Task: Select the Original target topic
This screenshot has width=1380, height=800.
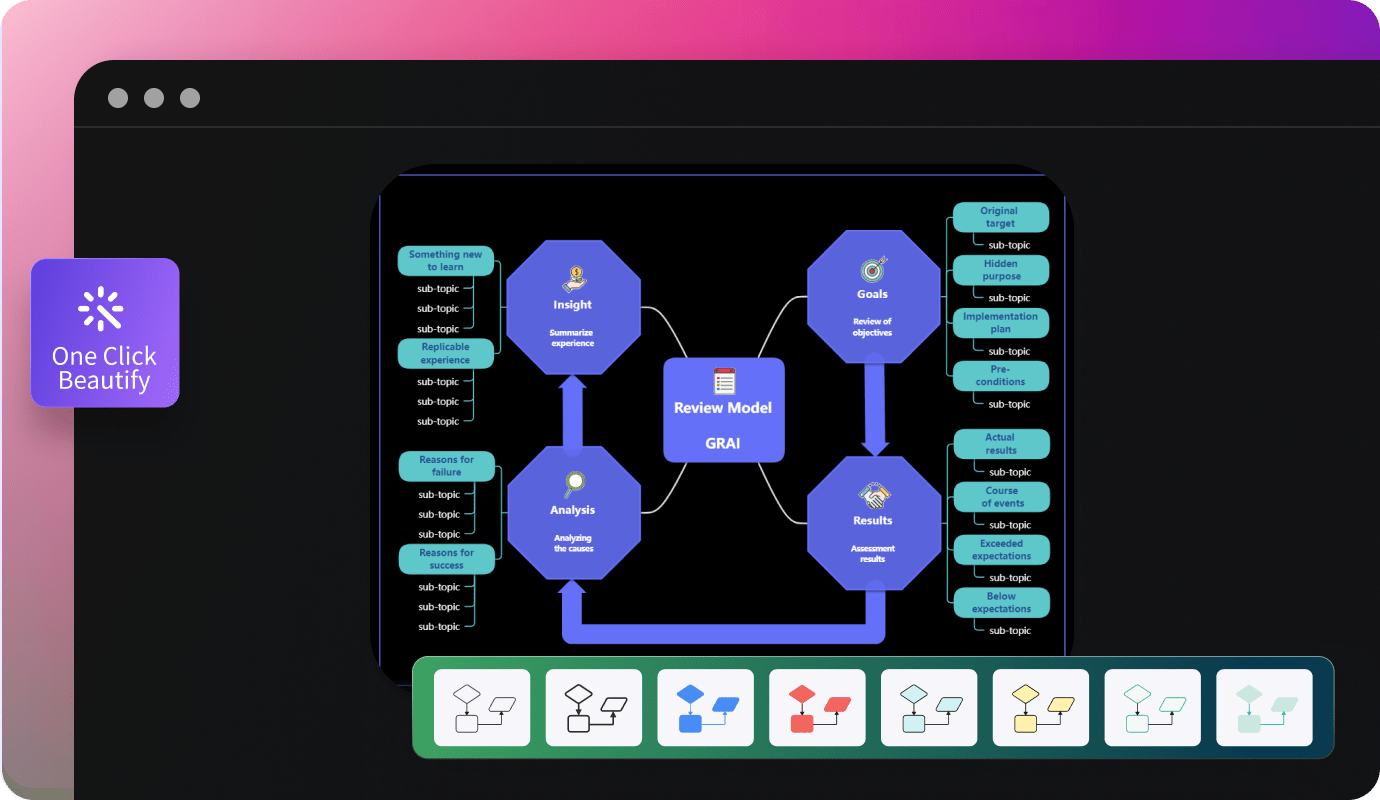Action: [1000, 217]
